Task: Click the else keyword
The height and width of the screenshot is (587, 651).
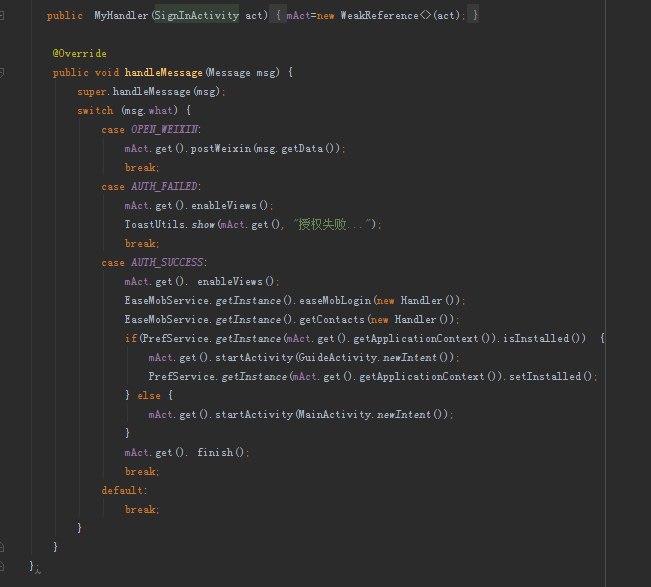Action: point(149,396)
